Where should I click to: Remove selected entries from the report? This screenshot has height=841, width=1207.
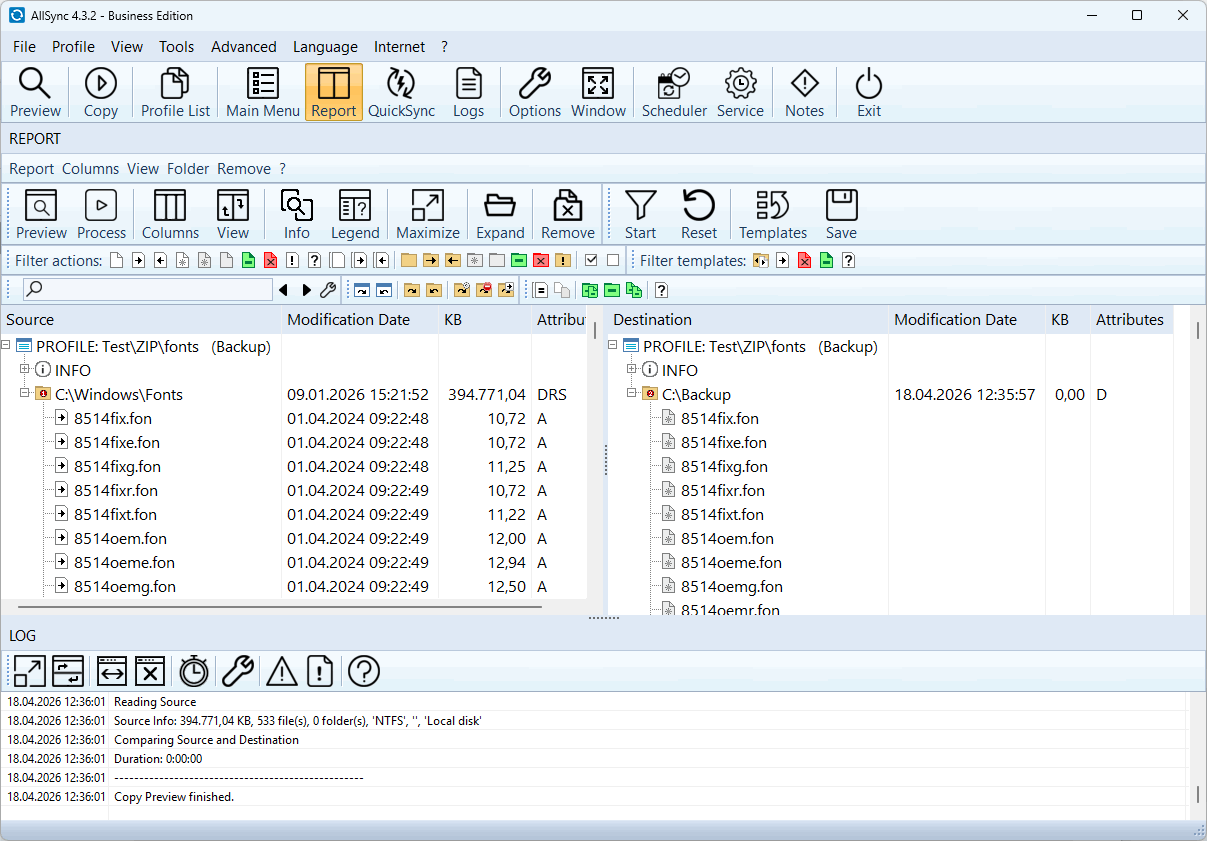pos(568,215)
